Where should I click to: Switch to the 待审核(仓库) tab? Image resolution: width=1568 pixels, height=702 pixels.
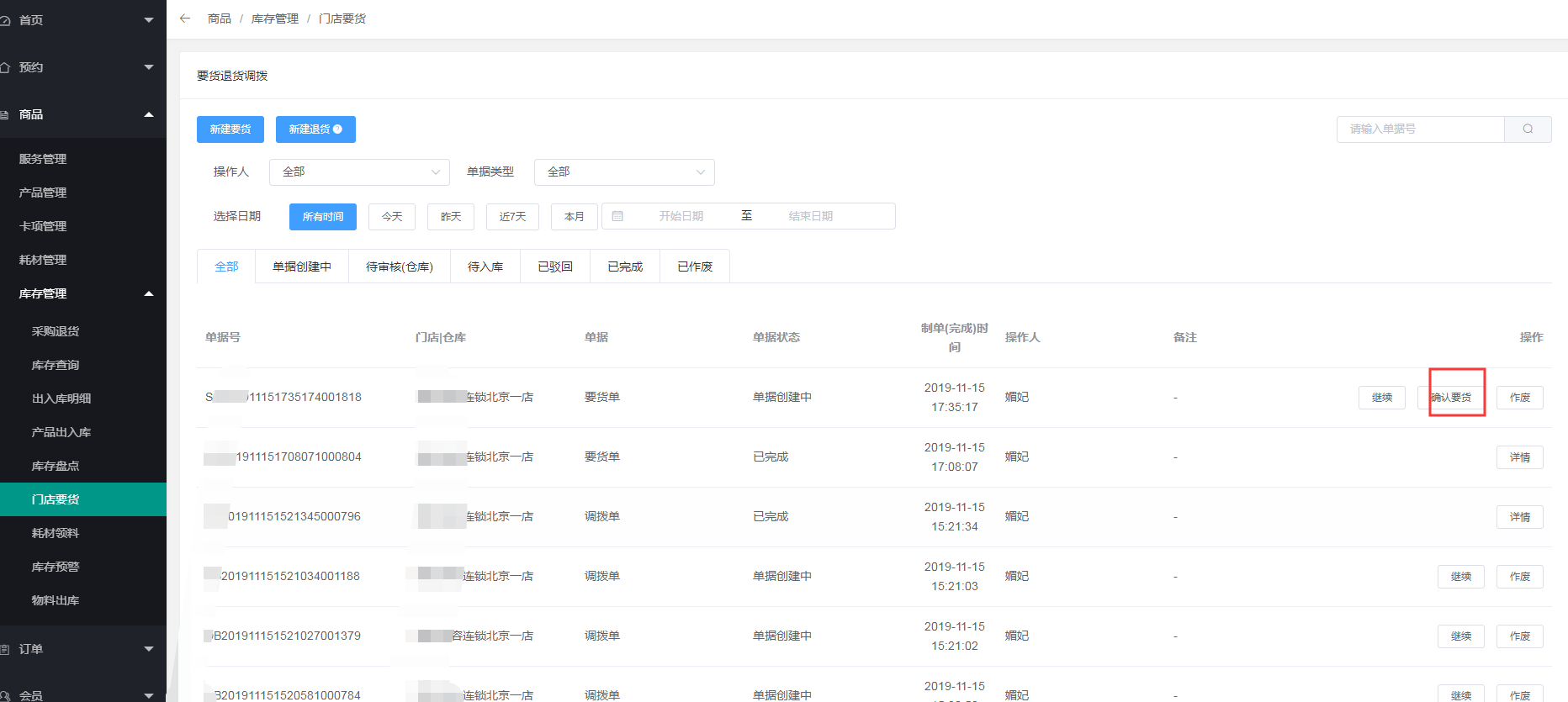pos(400,267)
